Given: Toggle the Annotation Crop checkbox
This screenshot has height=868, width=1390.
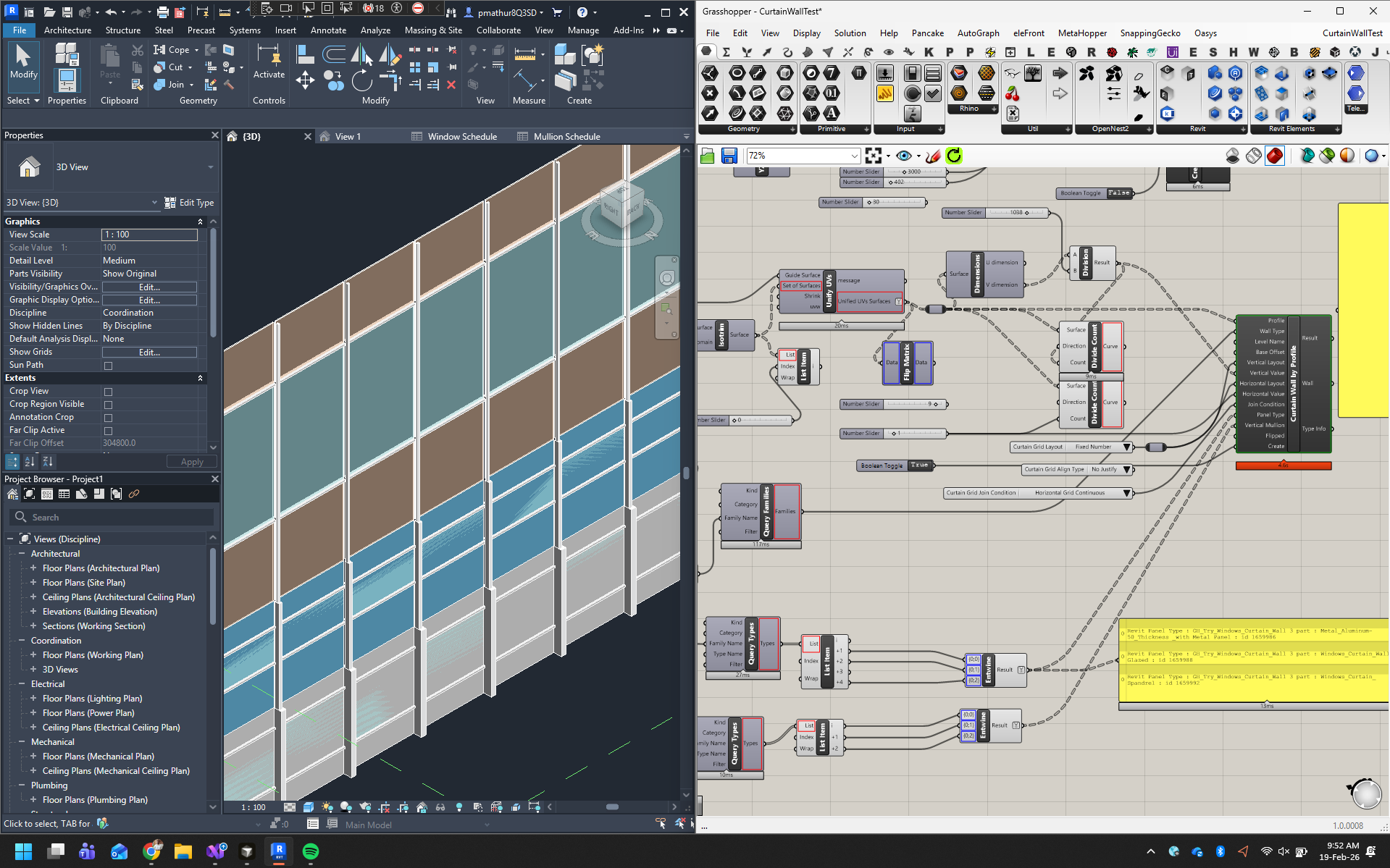Looking at the screenshot, I should point(109,418).
